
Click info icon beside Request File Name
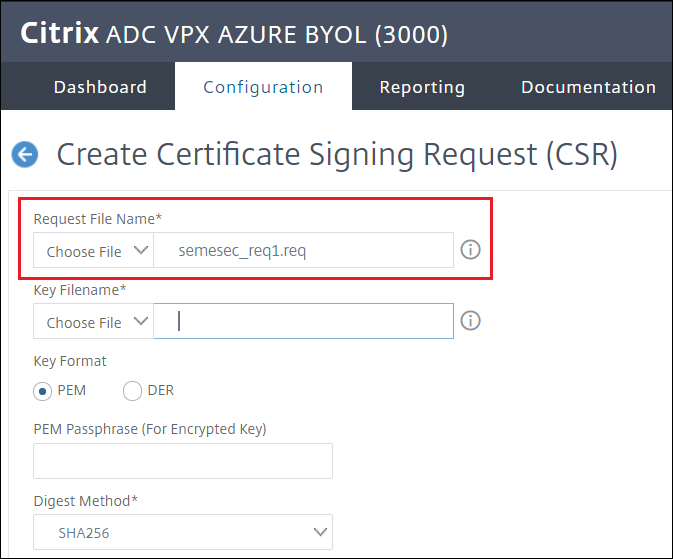tap(470, 251)
